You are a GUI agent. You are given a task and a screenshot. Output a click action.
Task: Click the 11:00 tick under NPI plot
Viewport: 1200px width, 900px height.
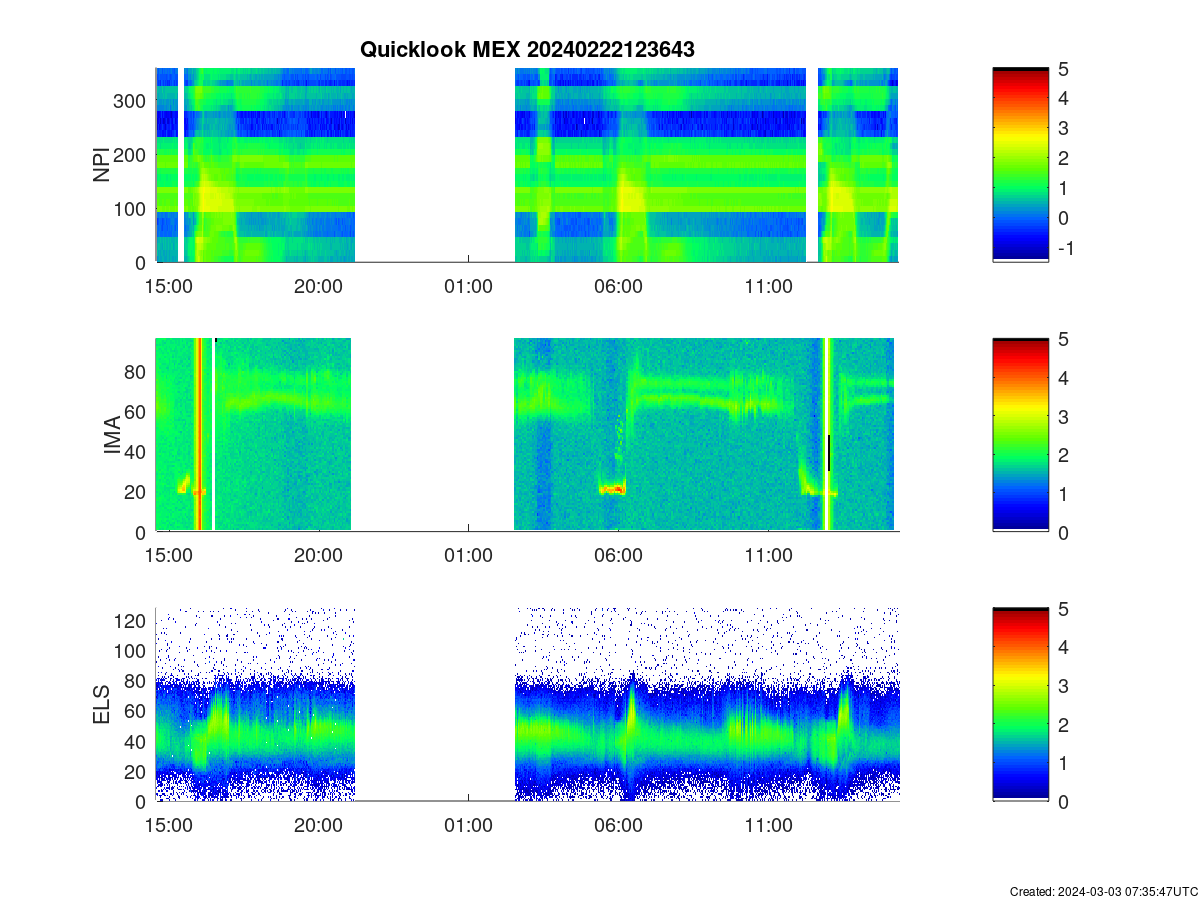pos(768,286)
